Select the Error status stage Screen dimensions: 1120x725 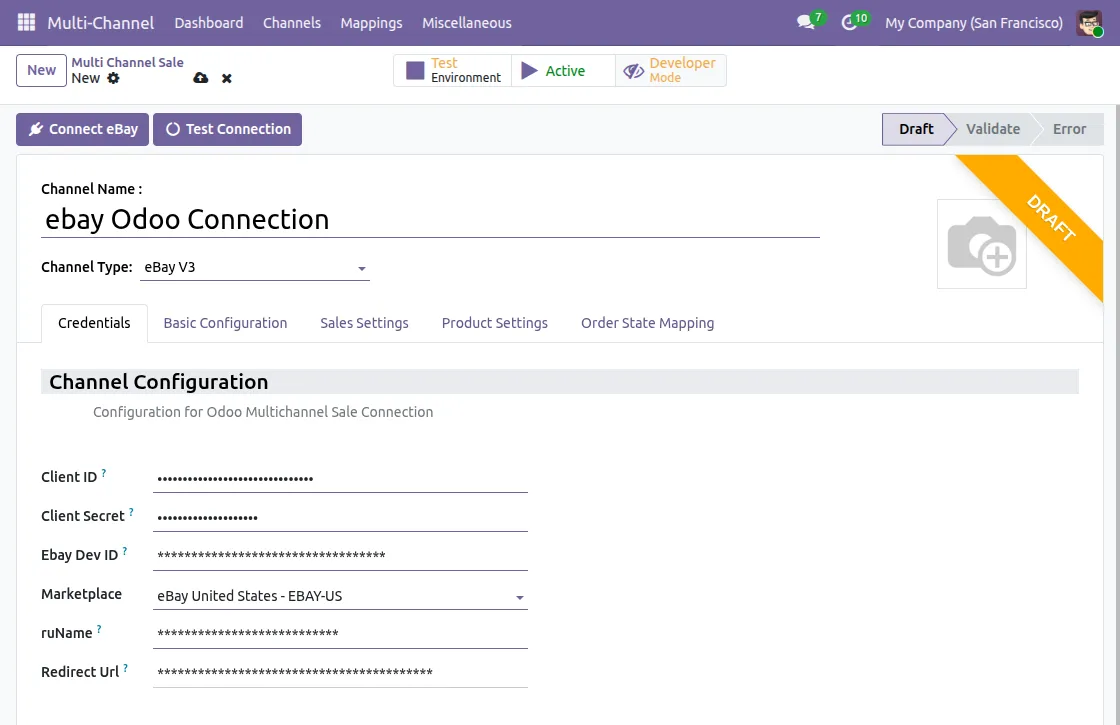pyautogui.click(x=1069, y=129)
